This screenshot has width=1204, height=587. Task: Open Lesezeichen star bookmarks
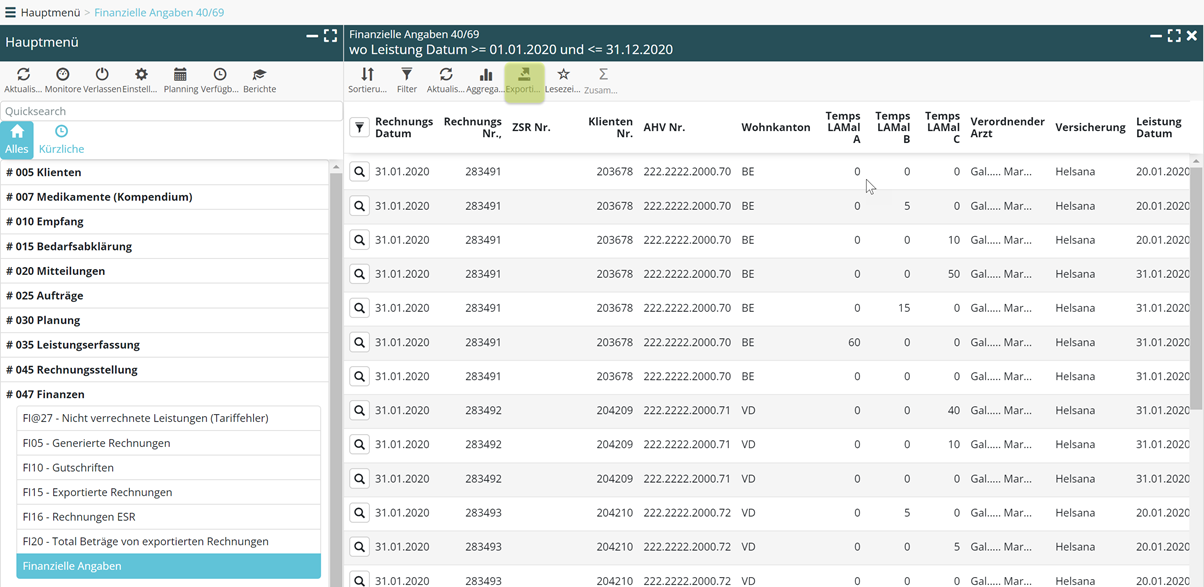pyautogui.click(x=563, y=80)
